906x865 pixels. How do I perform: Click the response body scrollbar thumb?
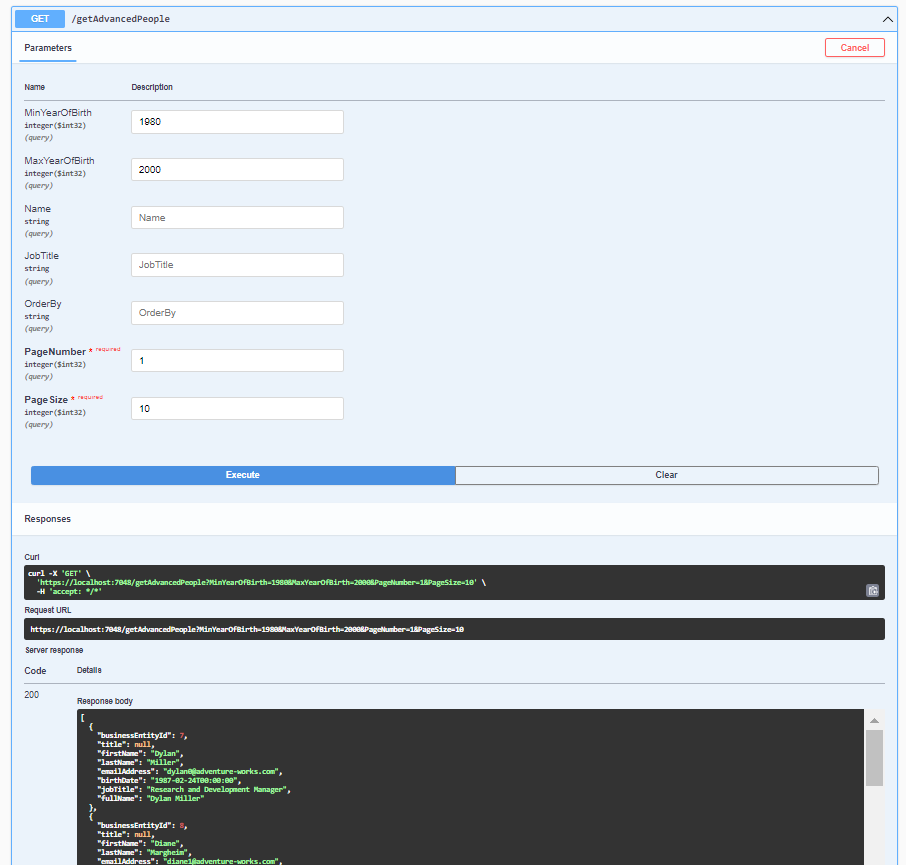coord(874,758)
